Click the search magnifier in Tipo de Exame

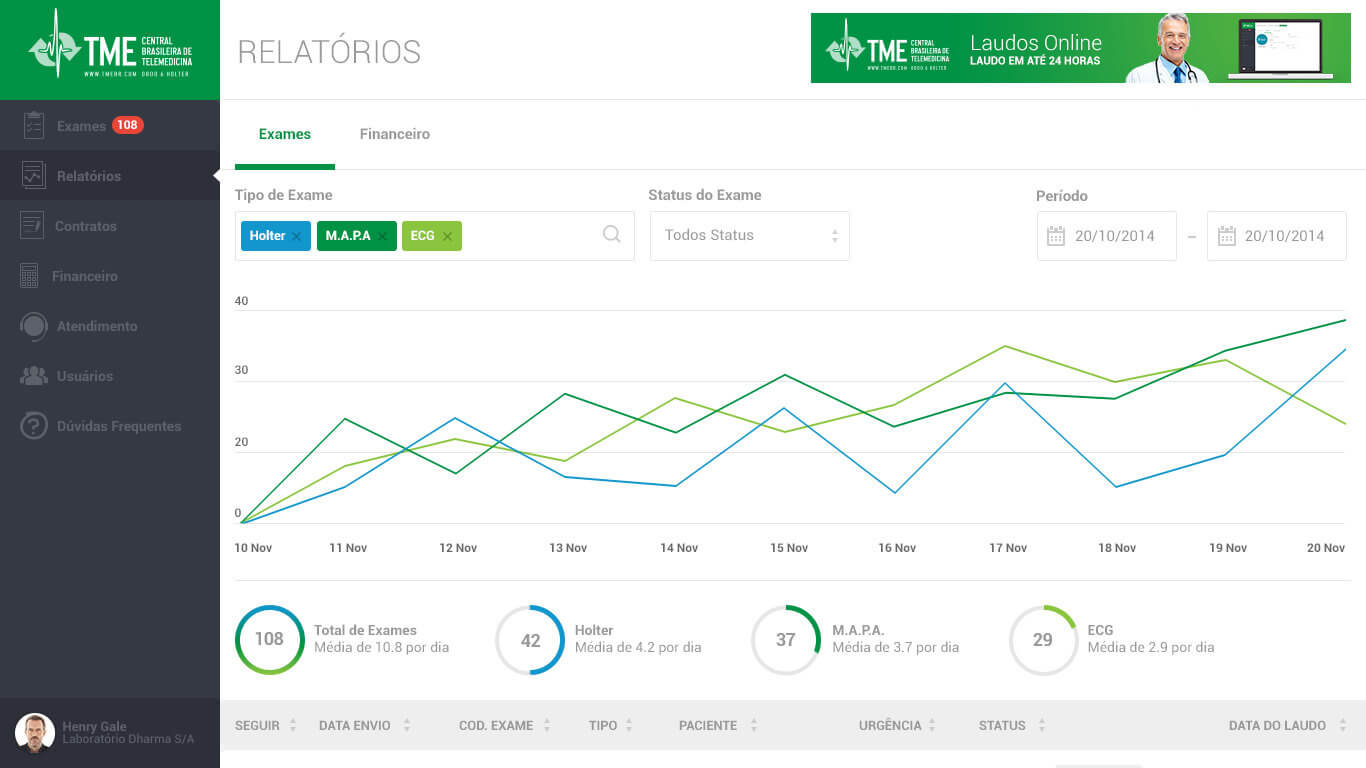click(612, 234)
